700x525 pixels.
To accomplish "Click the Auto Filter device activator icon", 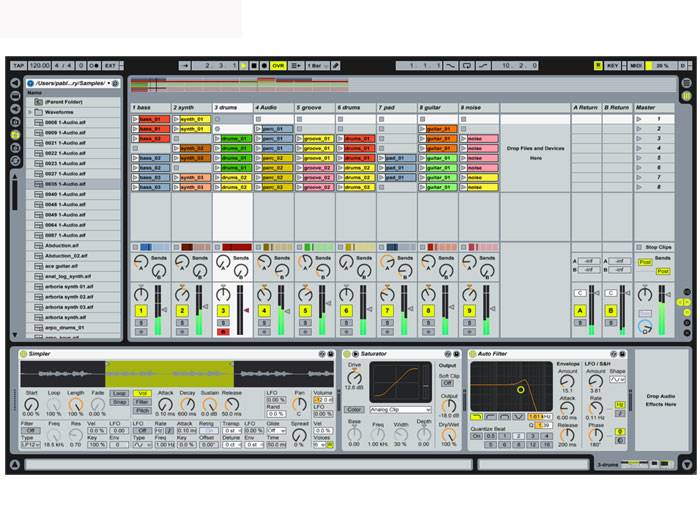I will pyautogui.click(x=472, y=354).
